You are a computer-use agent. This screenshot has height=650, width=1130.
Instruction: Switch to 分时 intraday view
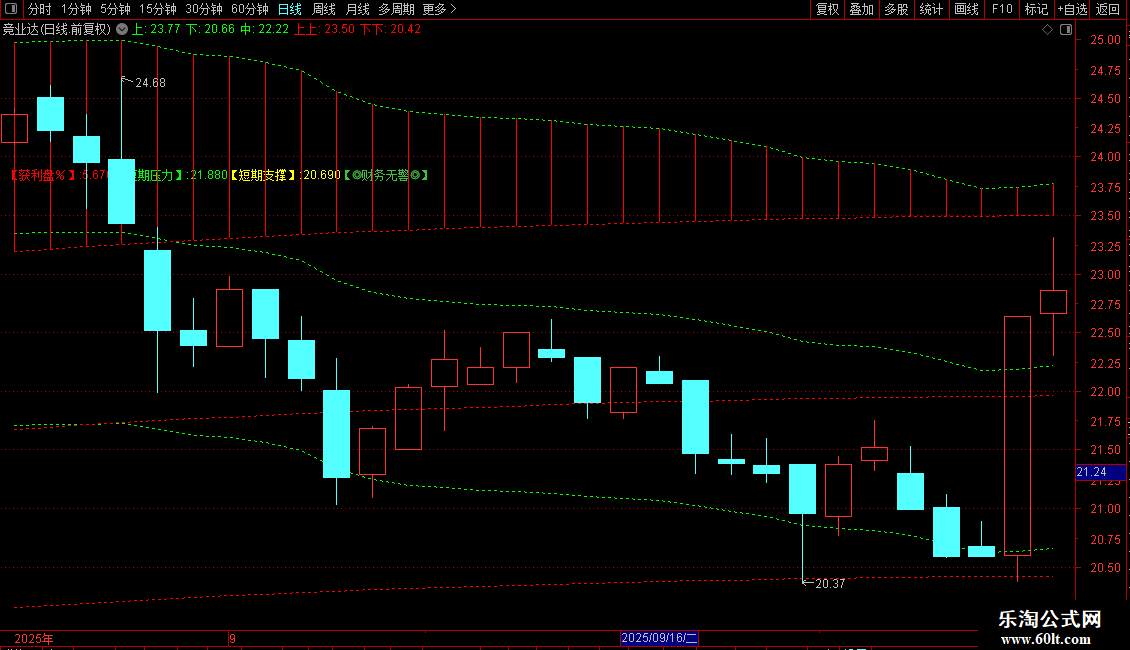point(40,9)
